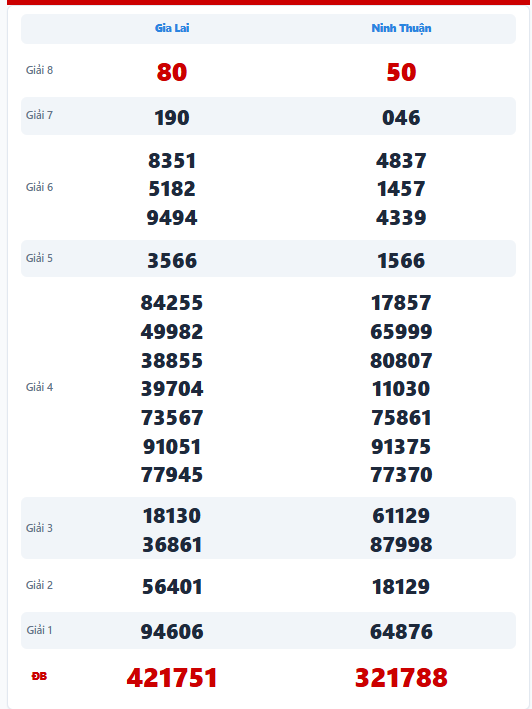Image resolution: width=532 pixels, height=709 pixels.
Task: Select Ninh Thuận Giải 8 result 50
Action: click(x=401, y=72)
